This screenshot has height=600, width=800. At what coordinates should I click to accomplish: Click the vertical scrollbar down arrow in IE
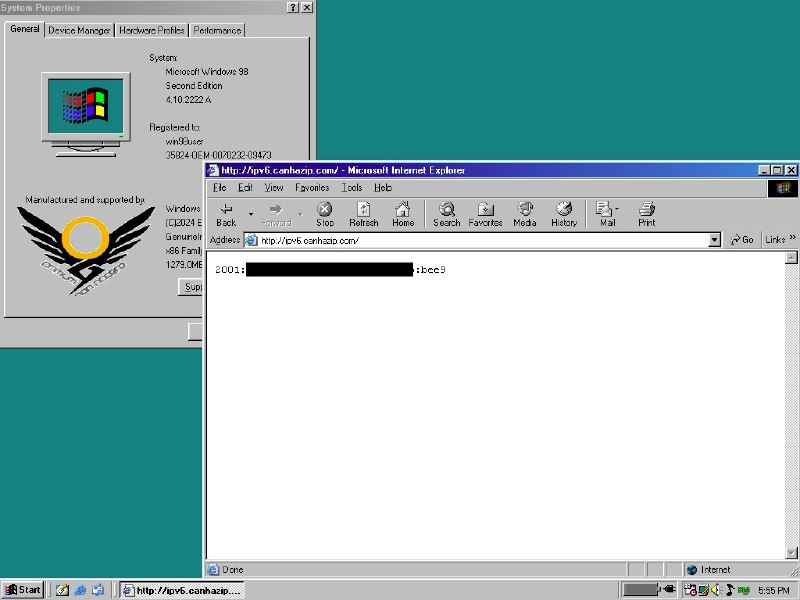[x=791, y=553]
